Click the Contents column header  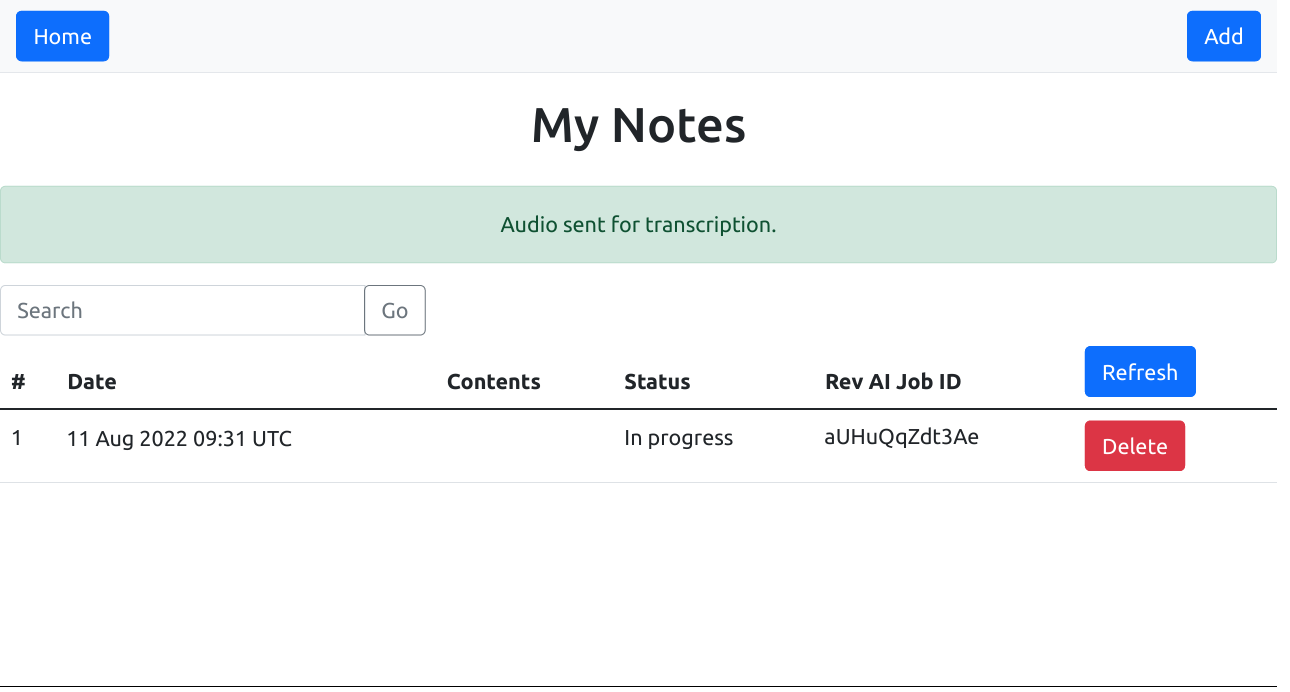493,381
